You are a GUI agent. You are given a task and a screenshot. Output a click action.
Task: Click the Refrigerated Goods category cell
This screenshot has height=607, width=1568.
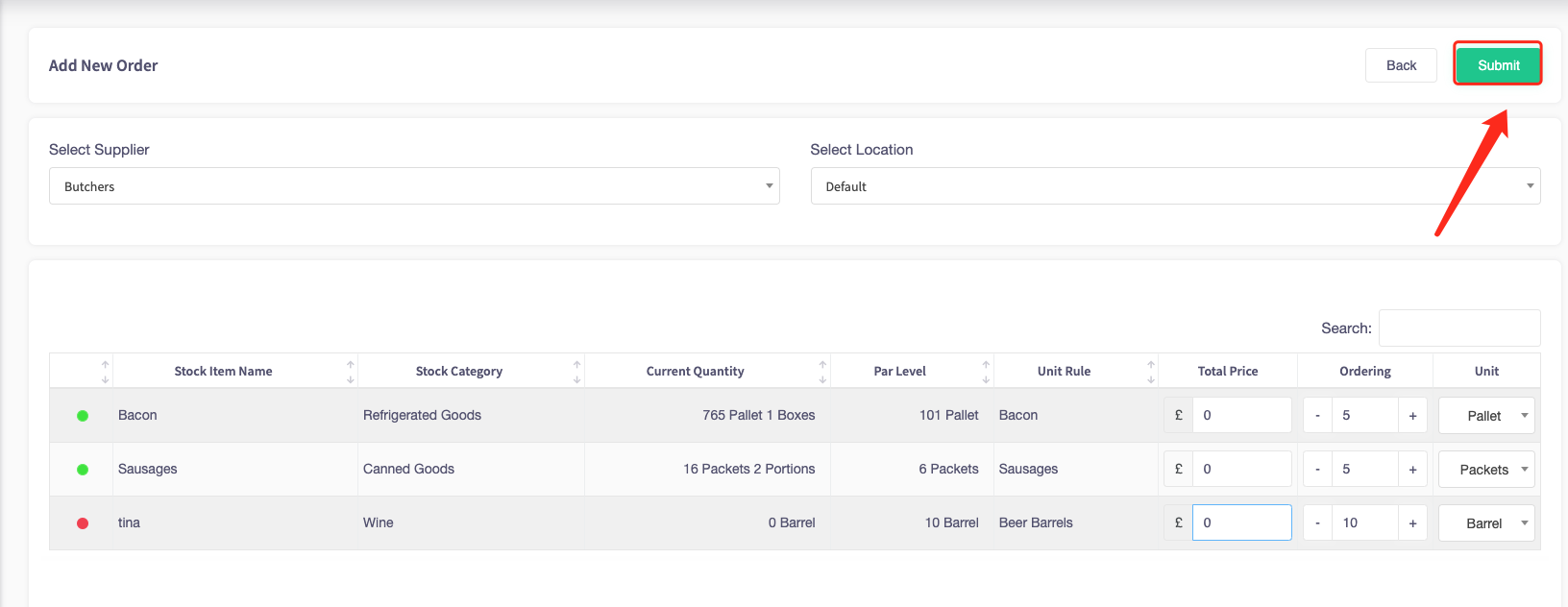[x=471, y=416]
